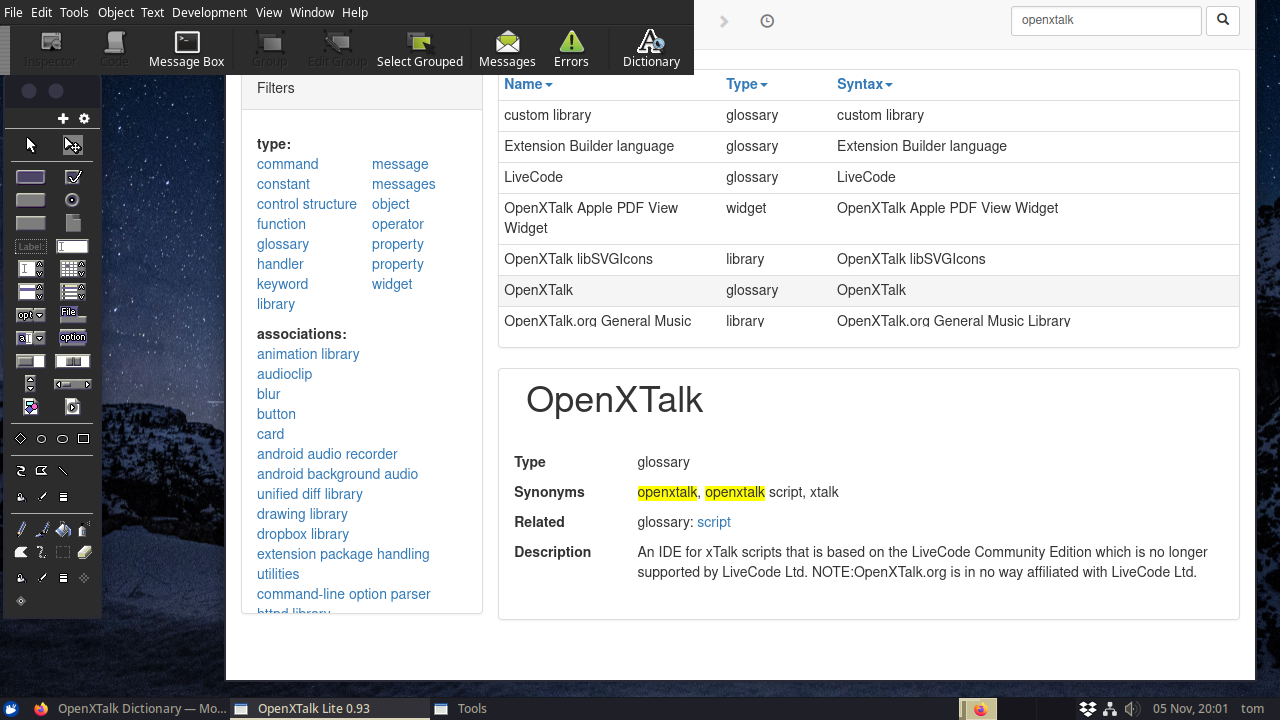Open the Window menu
The image size is (1280, 720).
pos(312,12)
